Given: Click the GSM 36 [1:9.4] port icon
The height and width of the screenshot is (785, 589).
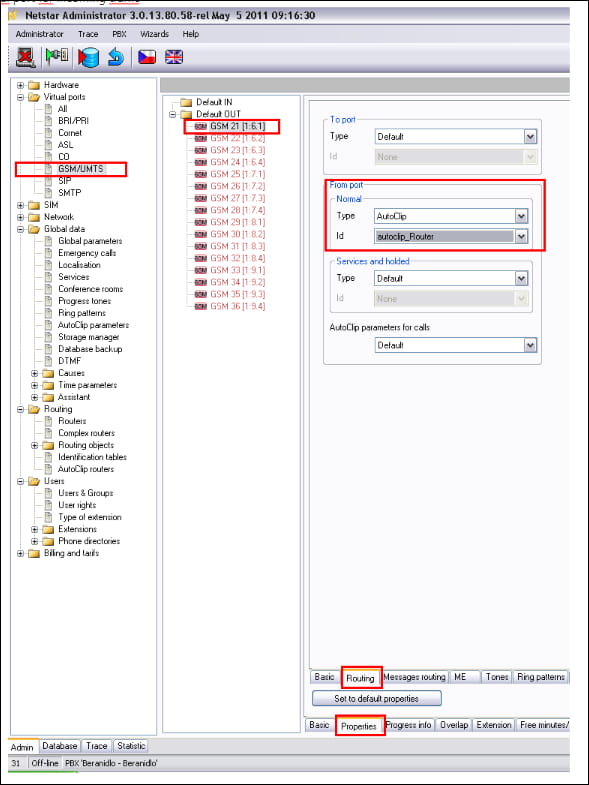Looking at the screenshot, I should [x=200, y=306].
